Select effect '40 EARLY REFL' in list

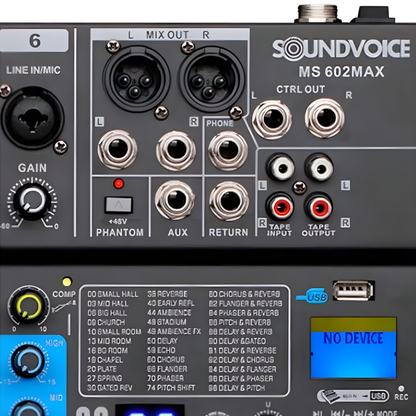(171, 303)
